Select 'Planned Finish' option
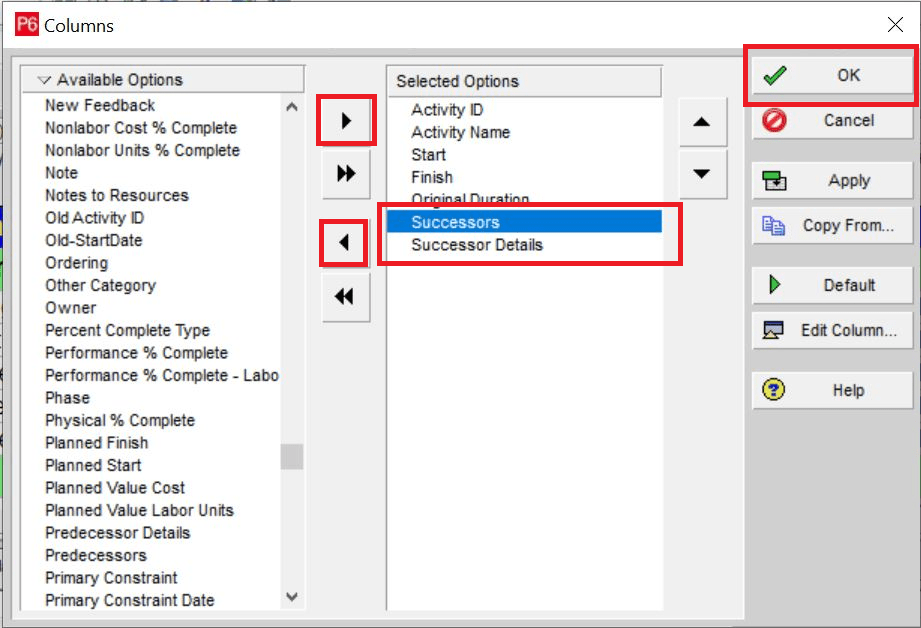Image resolution: width=921 pixels, height=628 pixels. (x=97, y=443)
